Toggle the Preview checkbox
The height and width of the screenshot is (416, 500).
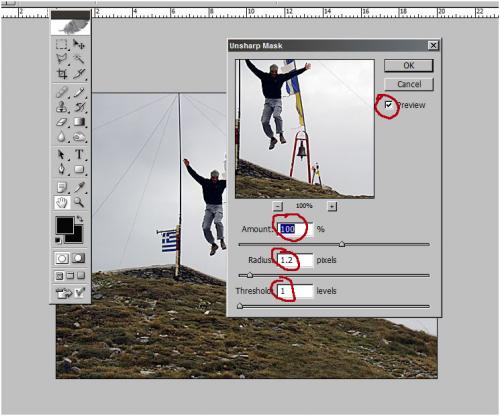pyautogui.click(x=389, y=105)
